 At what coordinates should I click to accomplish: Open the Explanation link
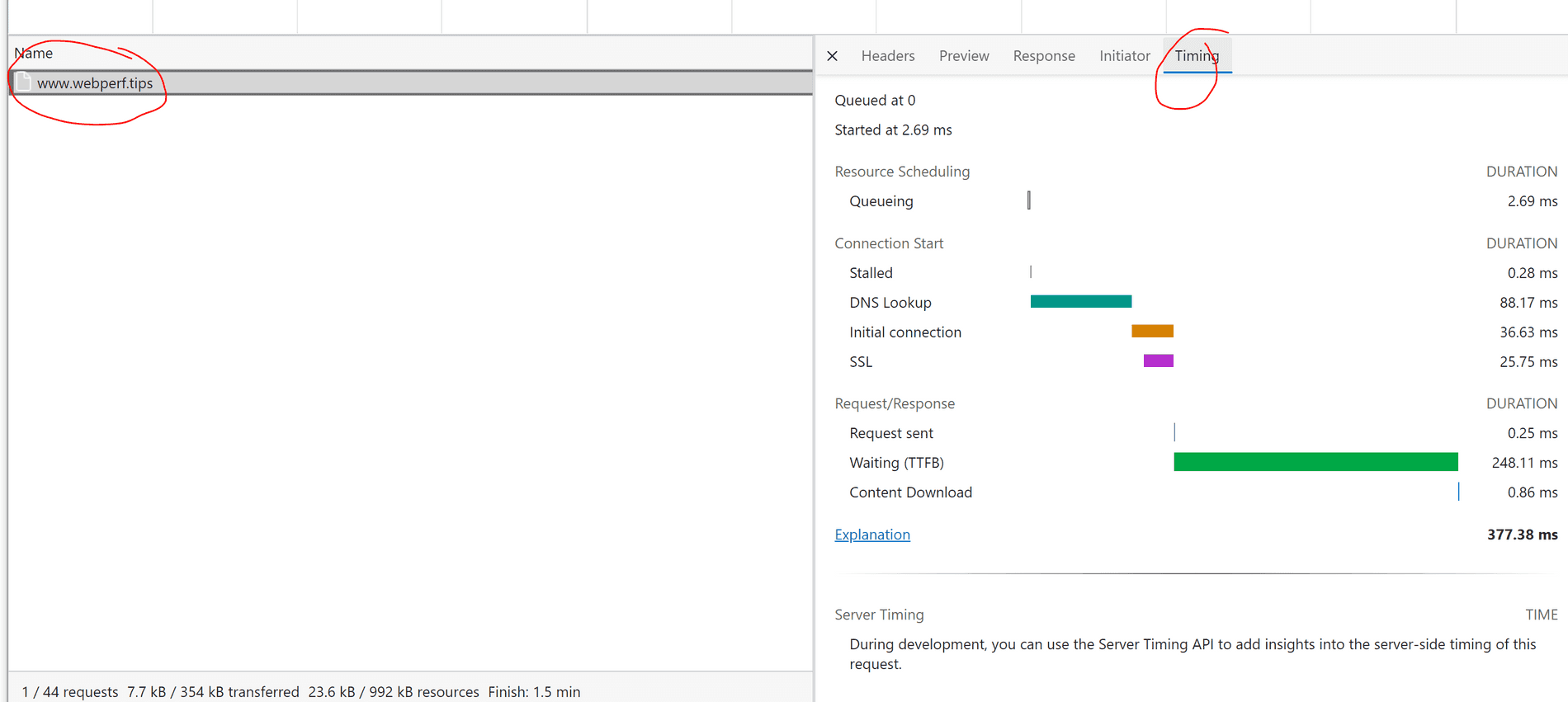click(871, 535)
